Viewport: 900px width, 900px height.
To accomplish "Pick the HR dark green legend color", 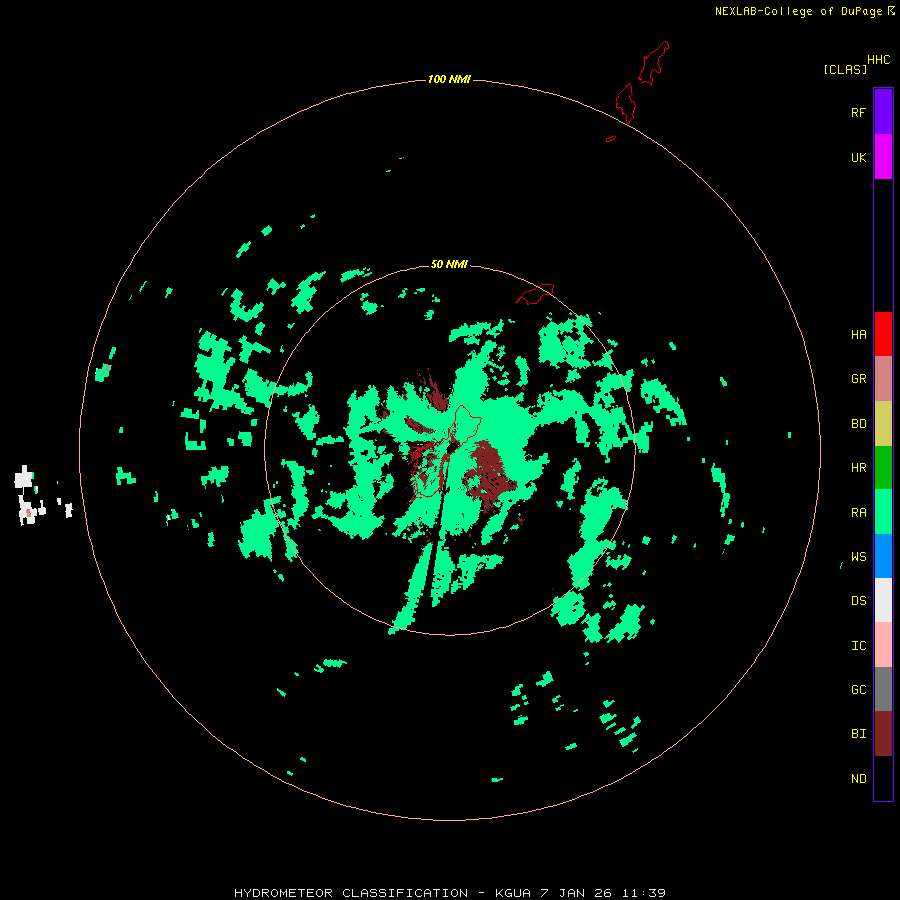I will tap(883, 467).
